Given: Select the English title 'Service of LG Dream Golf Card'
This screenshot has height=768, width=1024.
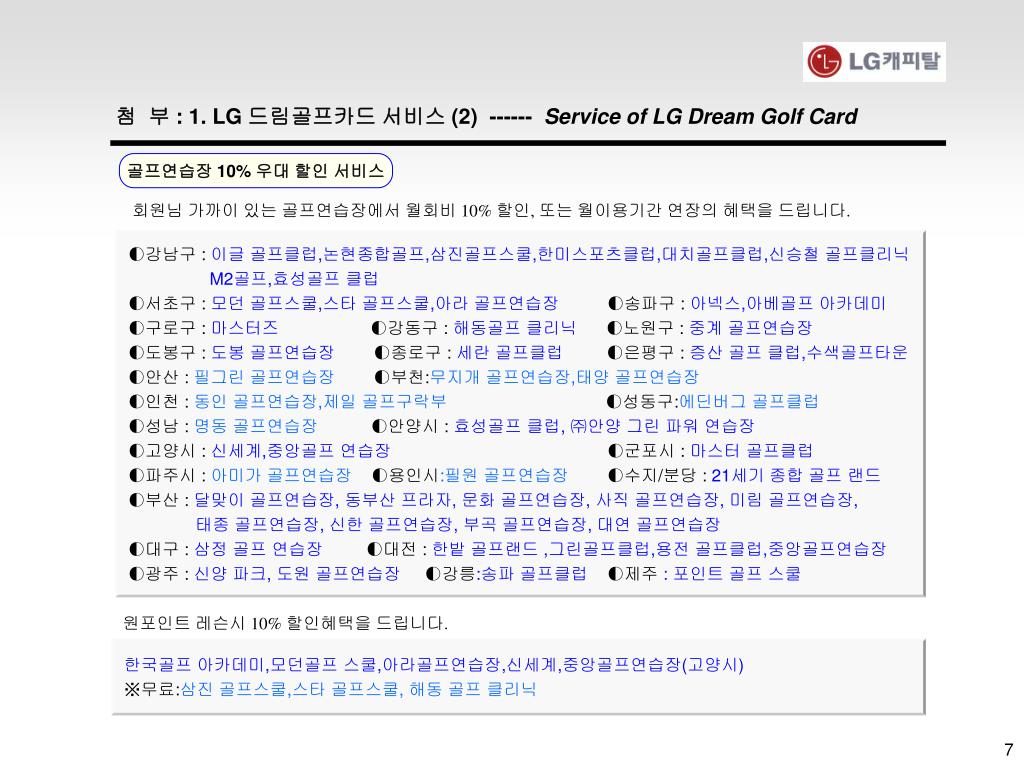Looking at the screenshot, I should tap(701, 116).
